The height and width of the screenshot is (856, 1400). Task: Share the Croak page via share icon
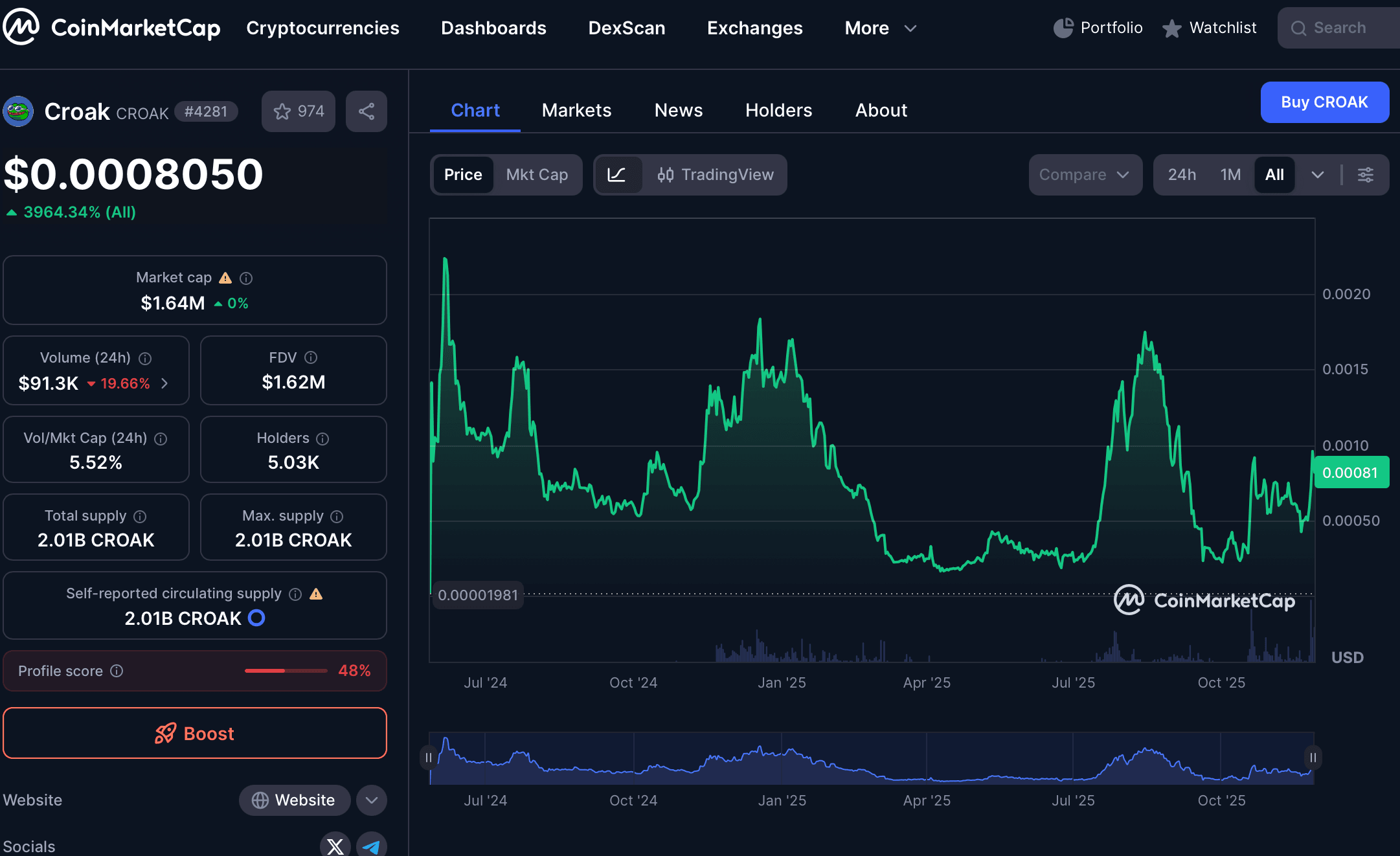[367, 111]
